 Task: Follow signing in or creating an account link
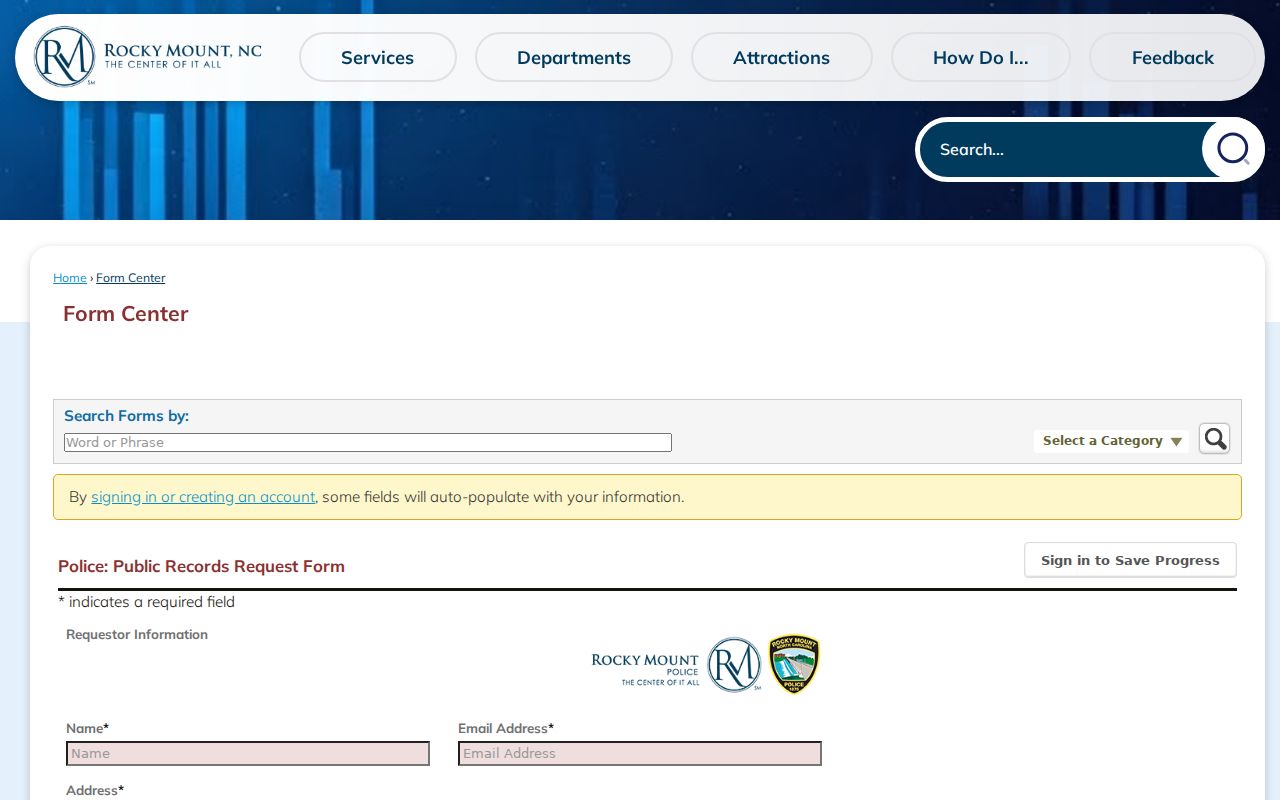pos(203,497)
